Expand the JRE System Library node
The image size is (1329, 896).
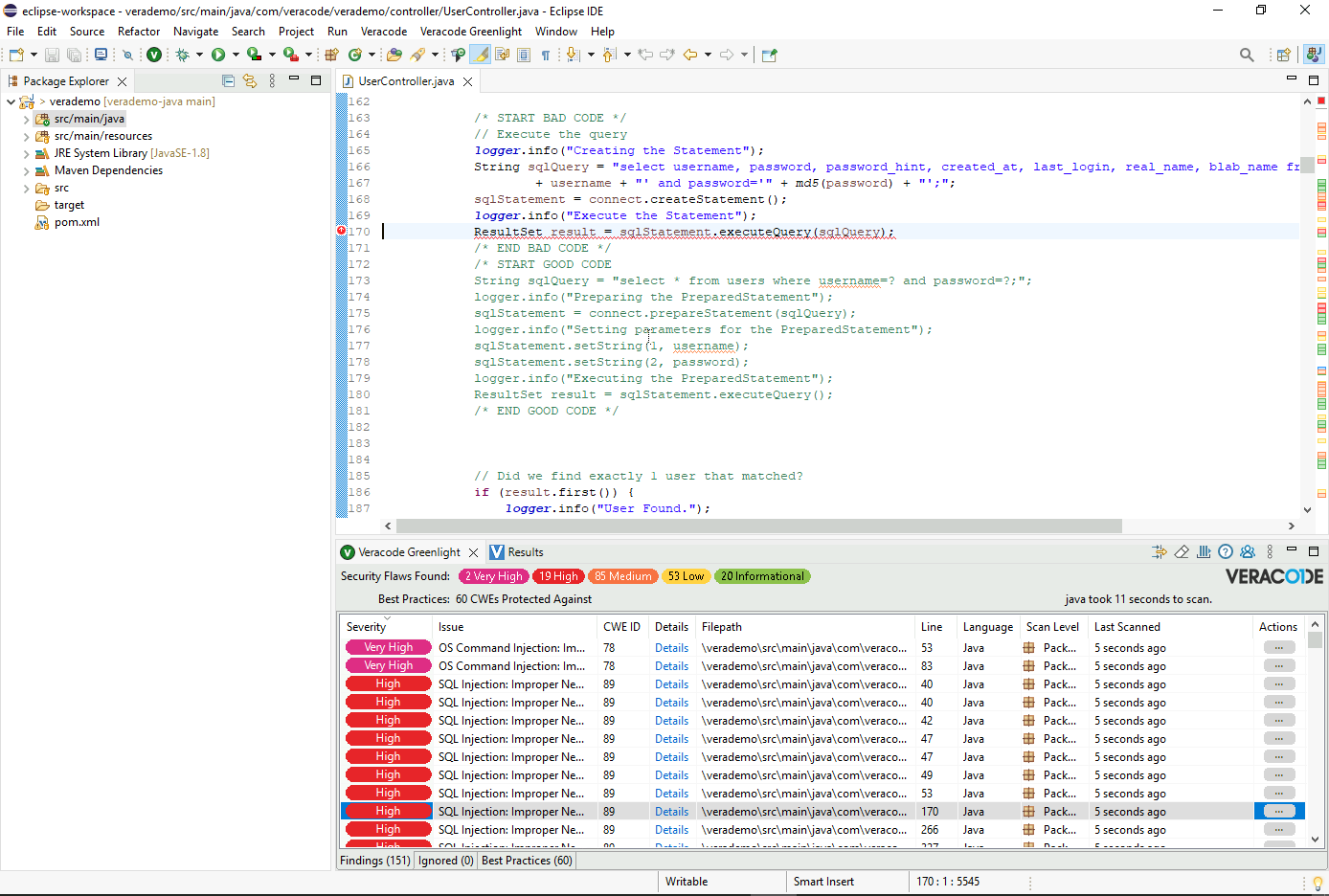(26, 154)
